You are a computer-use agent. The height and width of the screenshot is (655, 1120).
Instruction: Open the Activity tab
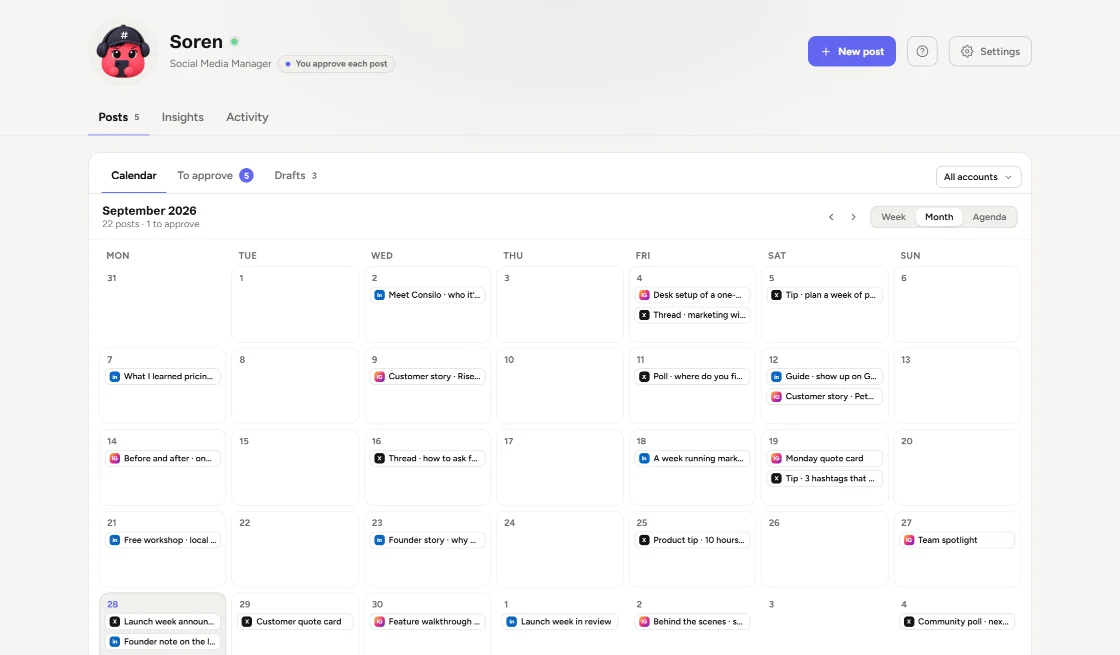click(x=247, y=117)
